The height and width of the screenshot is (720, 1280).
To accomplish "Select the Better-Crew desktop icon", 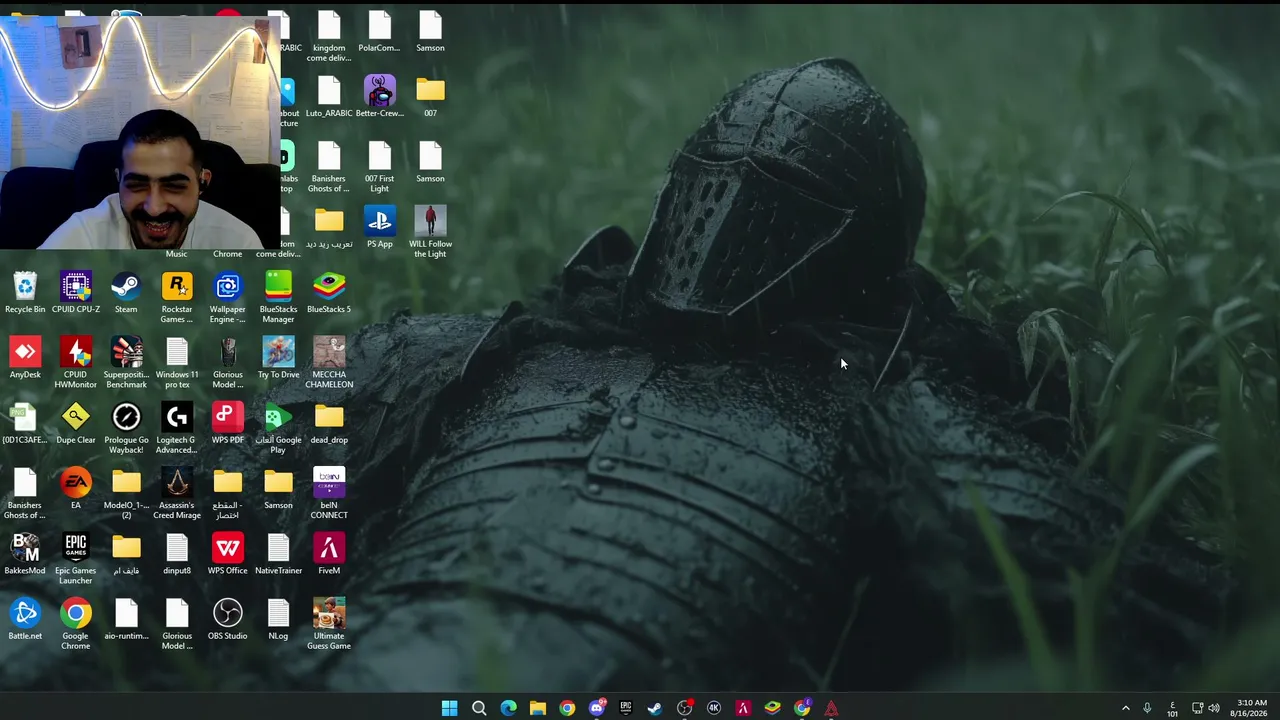I will tap(380, 96).
